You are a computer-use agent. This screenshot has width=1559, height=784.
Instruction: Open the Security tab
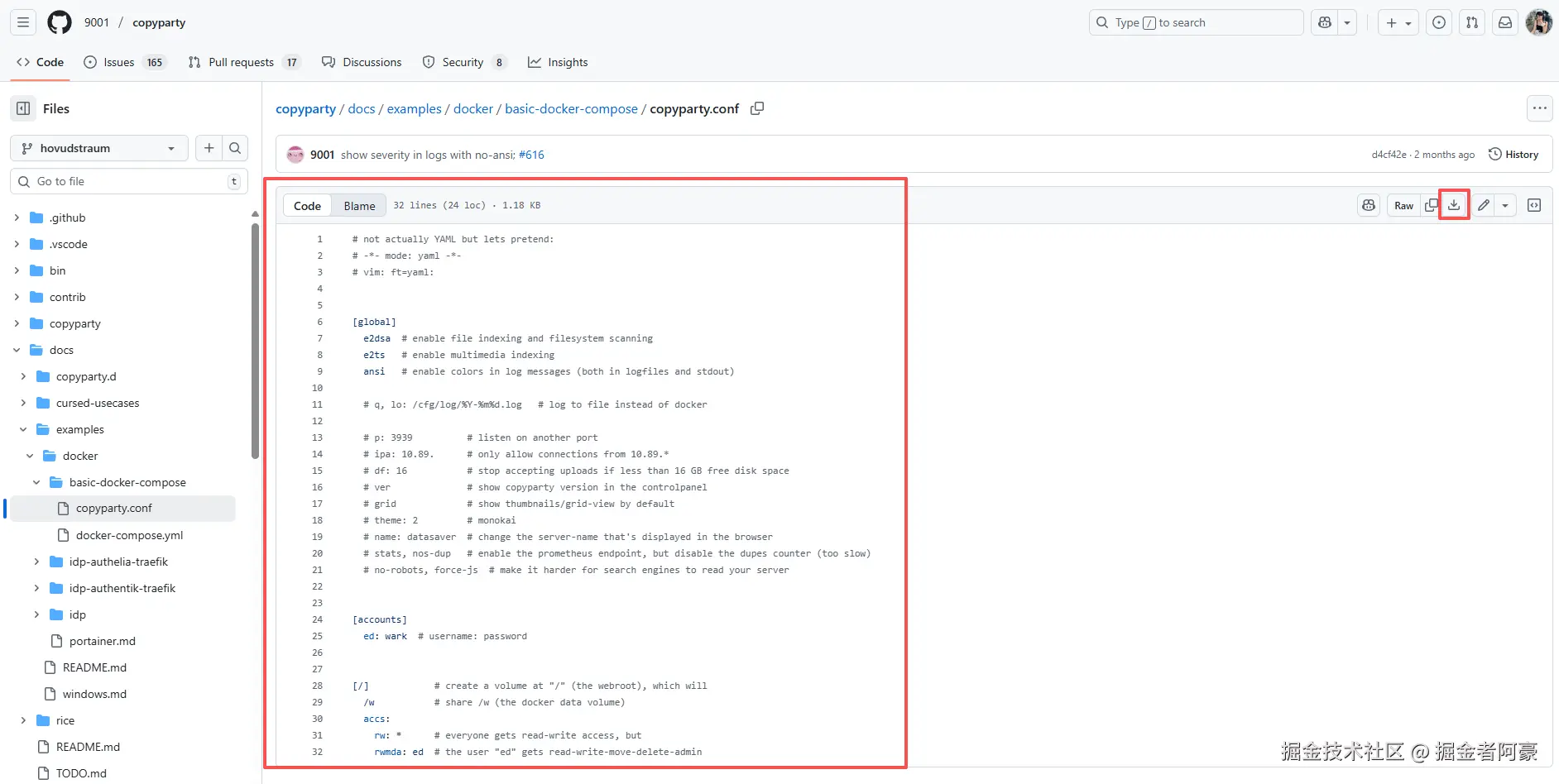coord(464,62)
